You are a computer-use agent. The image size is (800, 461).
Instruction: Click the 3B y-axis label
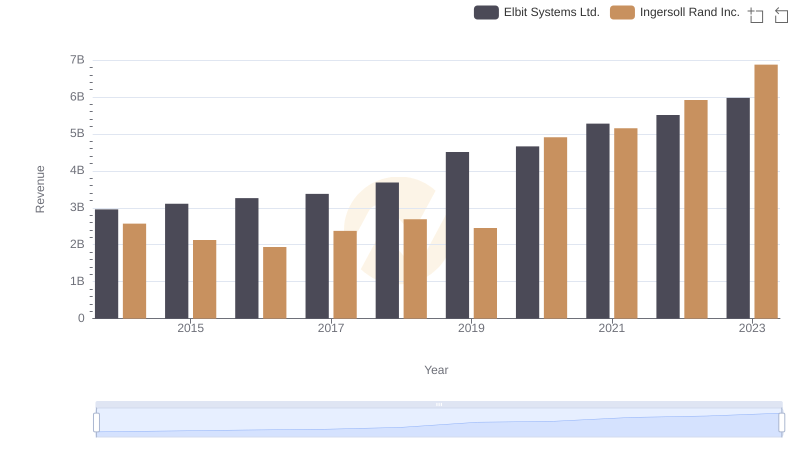pyautogui.click(x=77, y=208)
